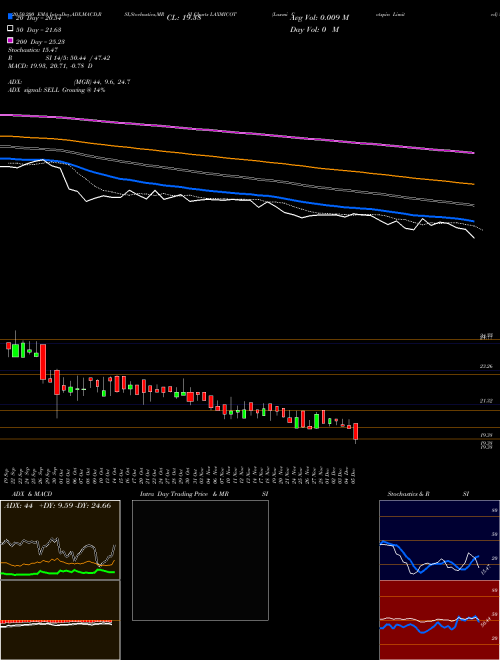Click the 23.26 price level label
Viewport: 500px width, 660px height.
pos(486,367)
